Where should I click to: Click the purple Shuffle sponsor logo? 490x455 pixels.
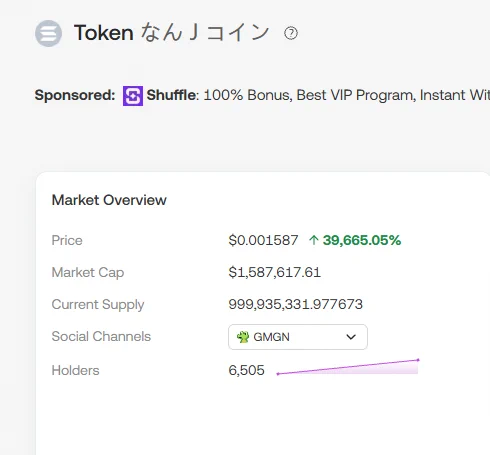coord(133,96)
